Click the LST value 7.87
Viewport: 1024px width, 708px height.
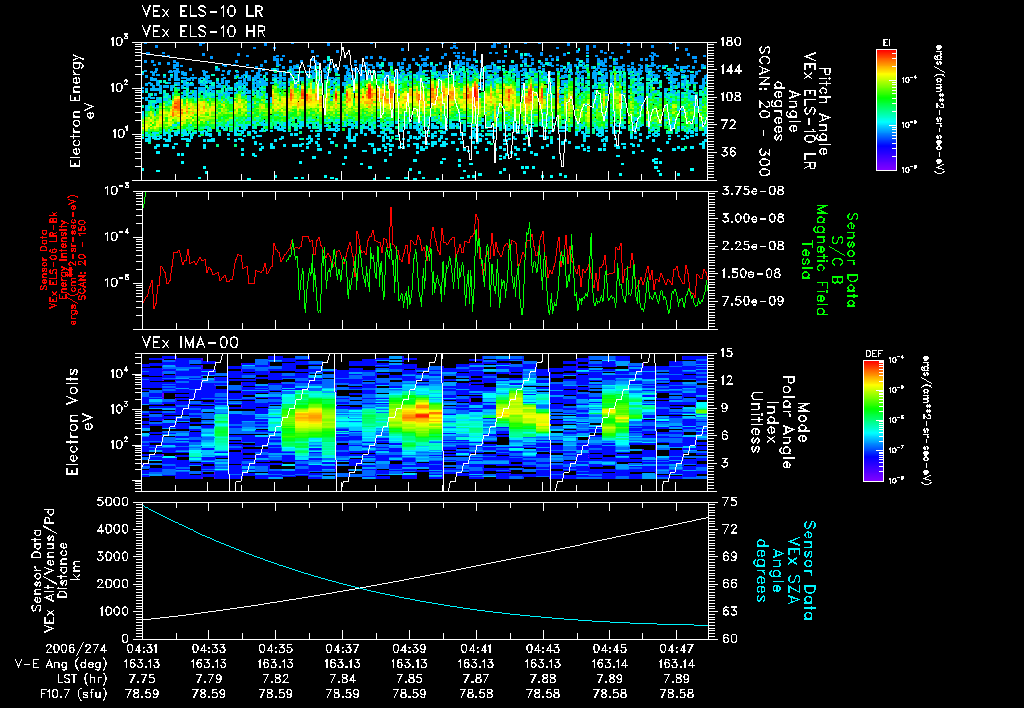tap(476, 680)
